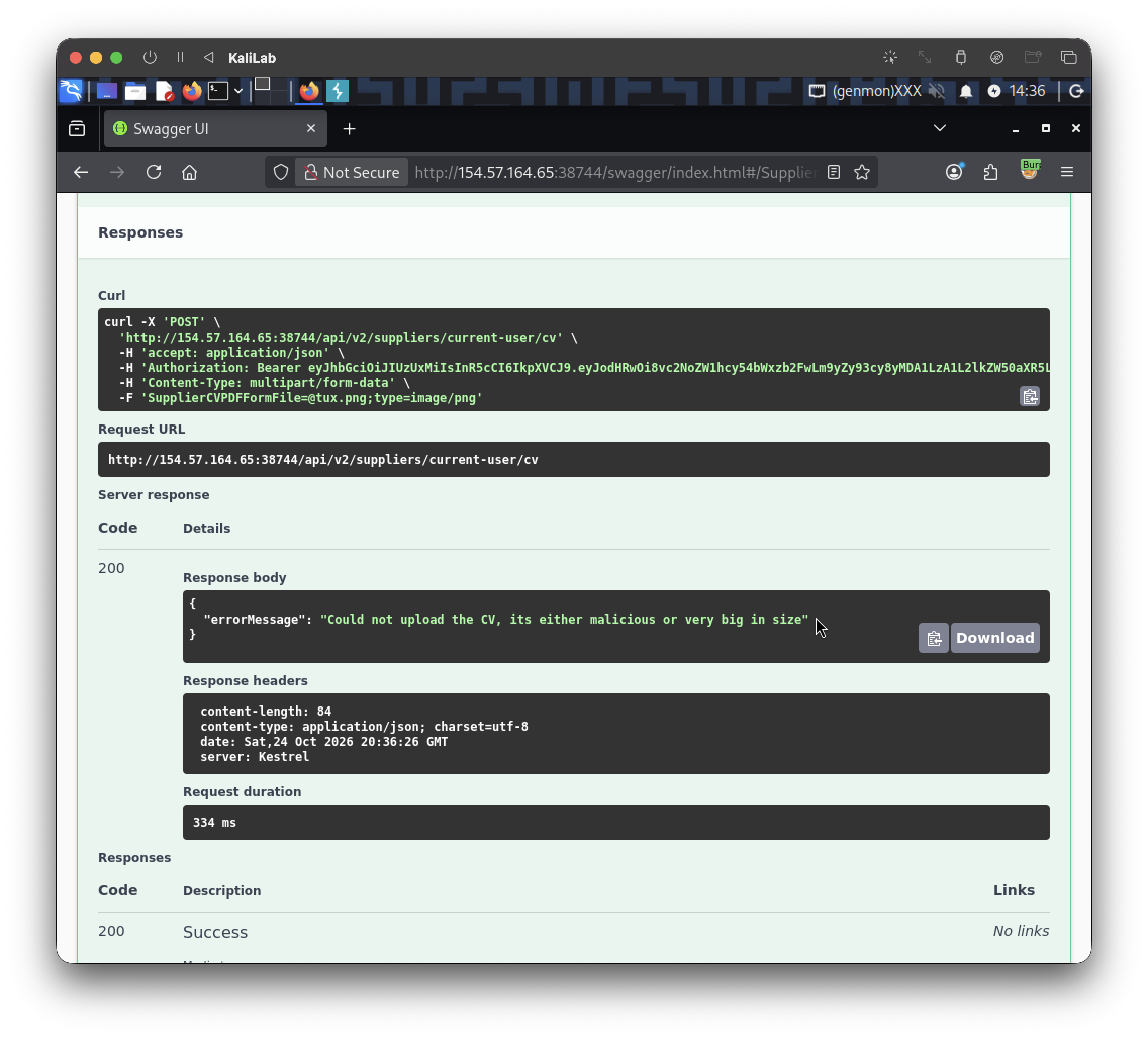
Task: Shut down the KaliLab VM power icon
Action: click(150, 58)
